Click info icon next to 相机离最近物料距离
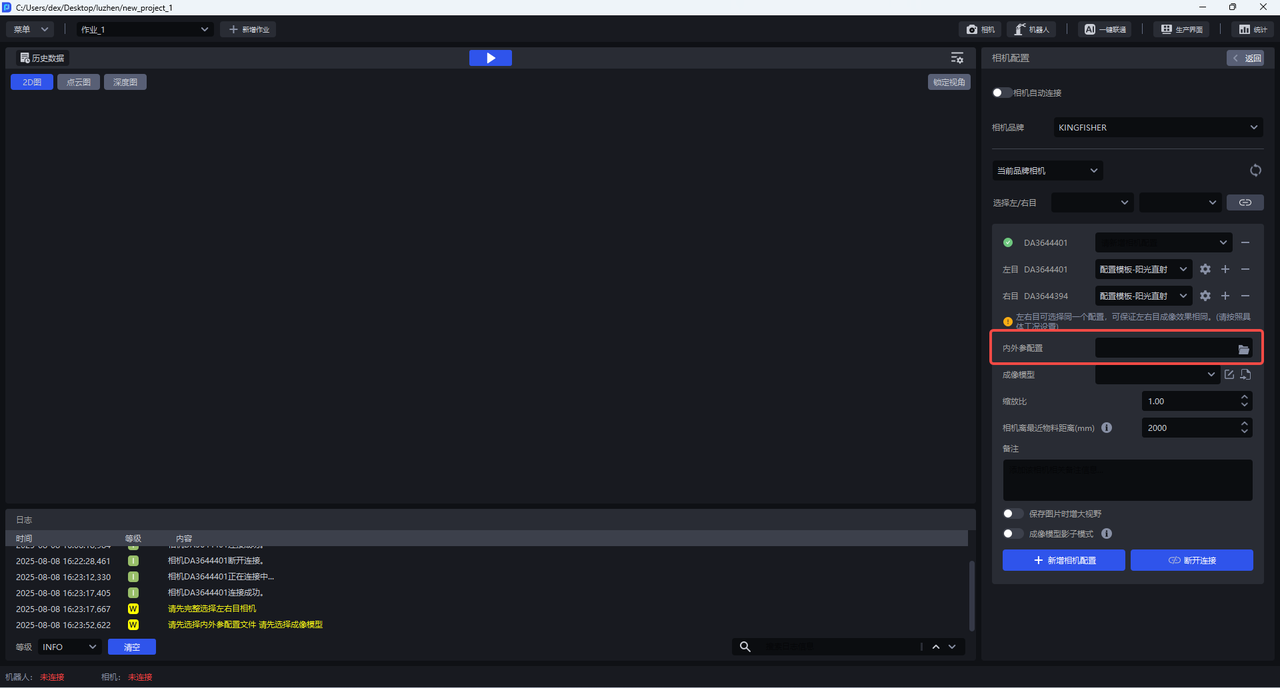This screenshot has height=688, width=1280. 1107,428
